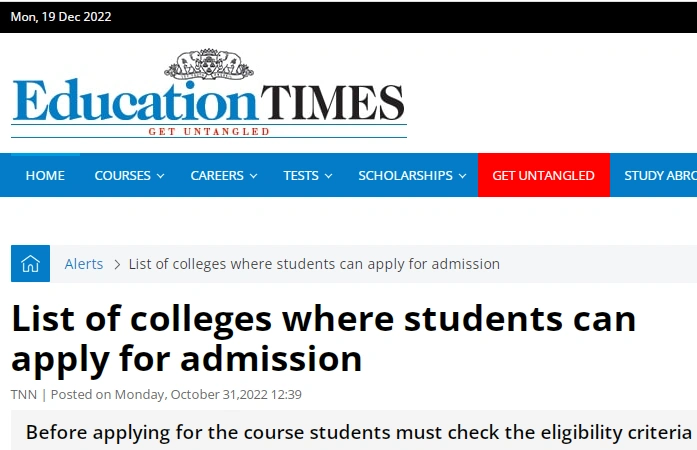Click the red GET UNTANGLED nav button
Image resolution: width=697 pixels, height=450 pixels.
(x=544, y=175)
